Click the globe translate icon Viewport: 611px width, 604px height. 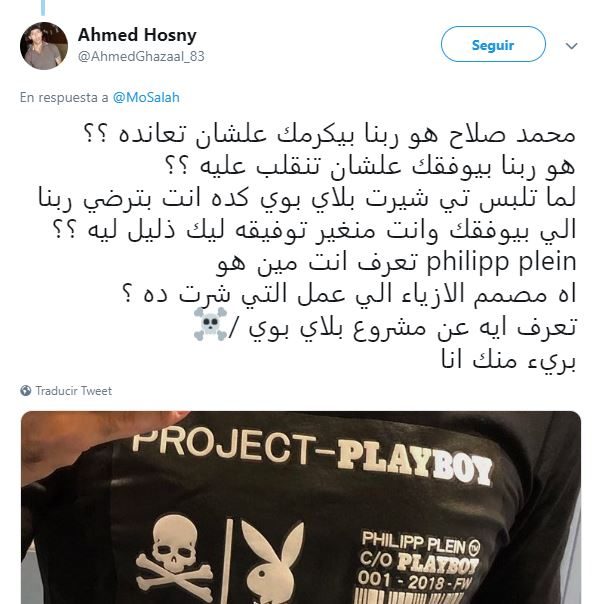click(x=26, y=390)
